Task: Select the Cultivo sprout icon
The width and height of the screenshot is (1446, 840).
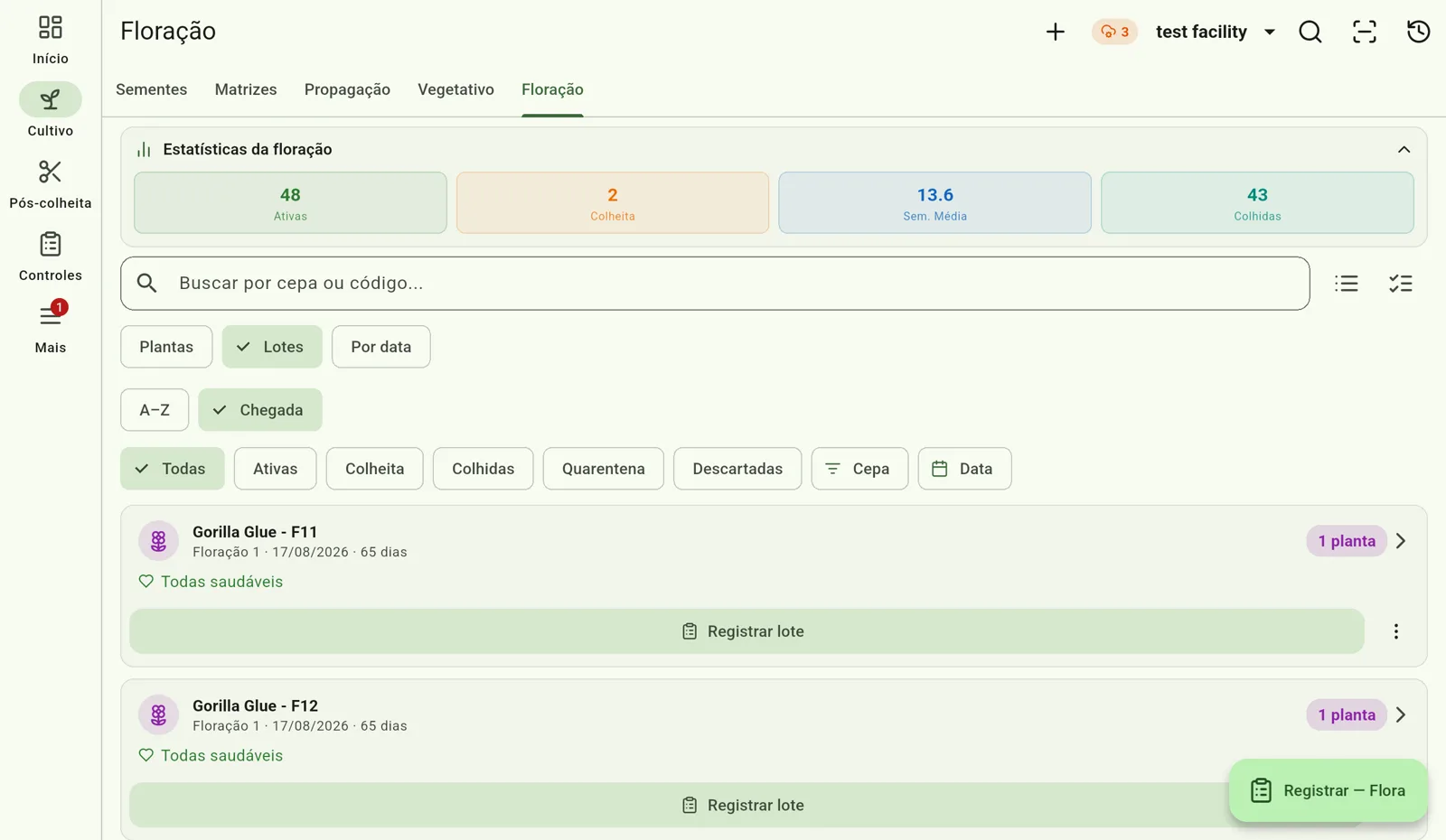Action: [51, 99]
